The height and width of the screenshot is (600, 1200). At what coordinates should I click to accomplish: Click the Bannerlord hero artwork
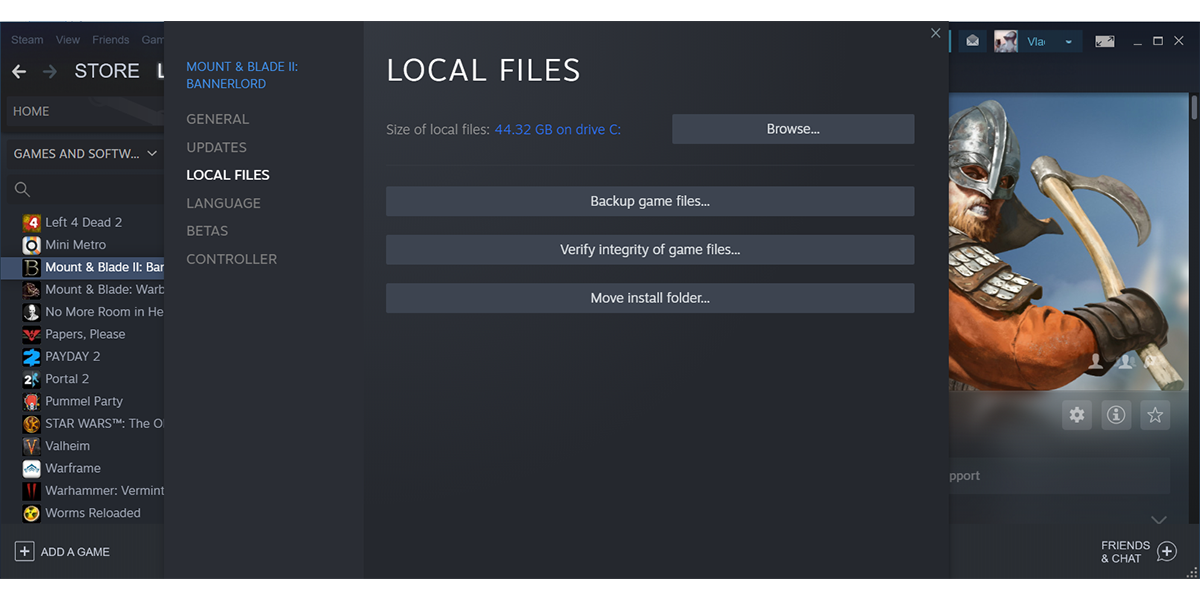tap(1068, 241)
